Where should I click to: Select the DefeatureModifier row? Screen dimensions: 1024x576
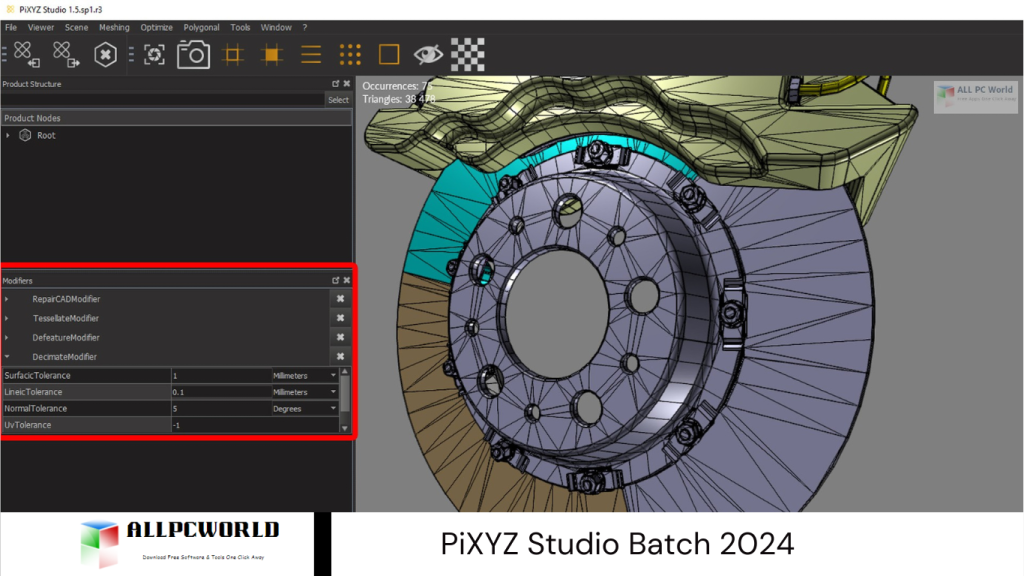167,338
